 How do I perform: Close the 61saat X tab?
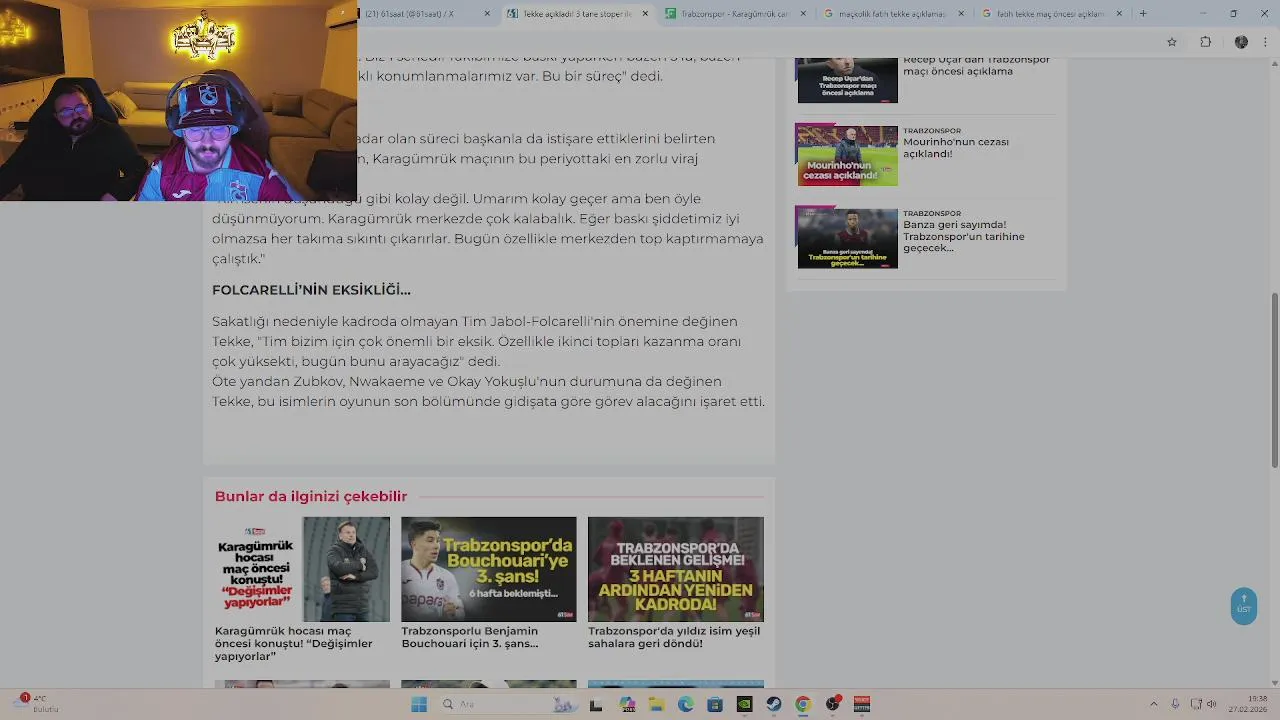point(487,14)
